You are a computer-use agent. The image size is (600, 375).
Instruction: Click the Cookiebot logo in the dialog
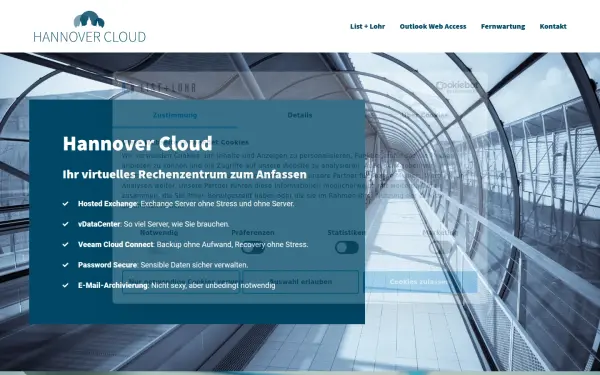click(457, 87)
